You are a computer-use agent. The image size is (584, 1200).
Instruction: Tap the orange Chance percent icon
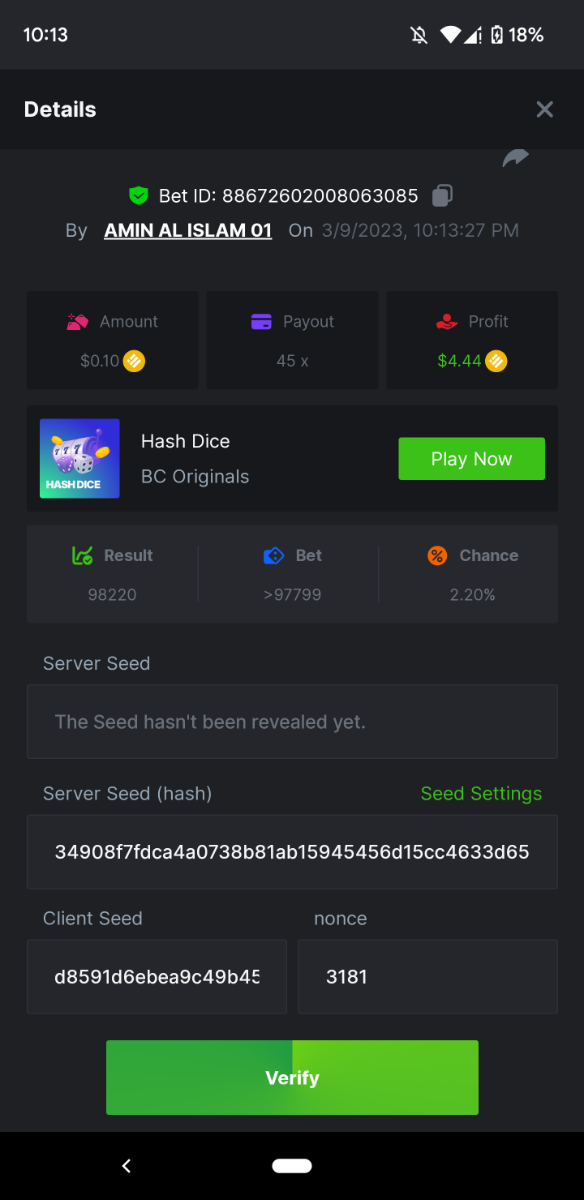coord(436,555)
